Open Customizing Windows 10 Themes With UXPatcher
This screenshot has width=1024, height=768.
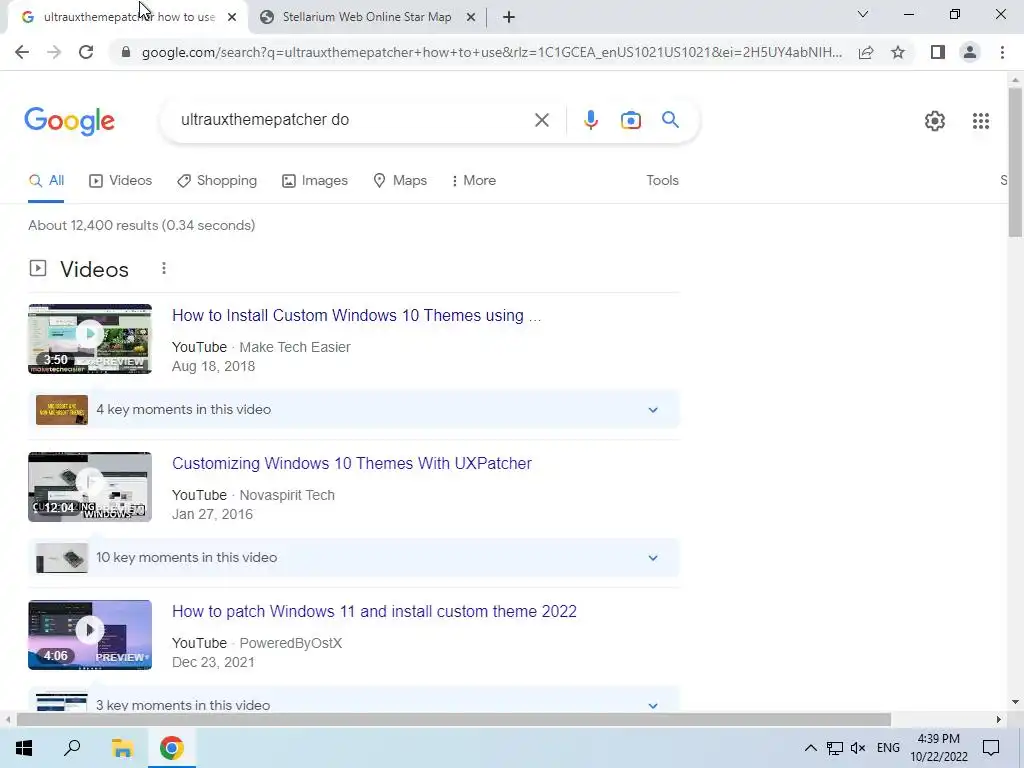[x=352, y=464]
